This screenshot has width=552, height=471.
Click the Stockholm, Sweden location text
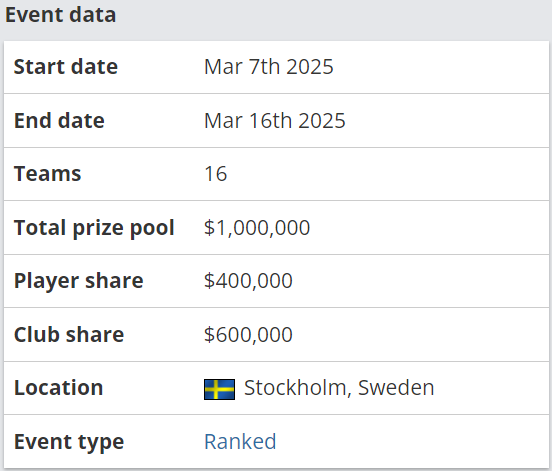tap(339, 388)
